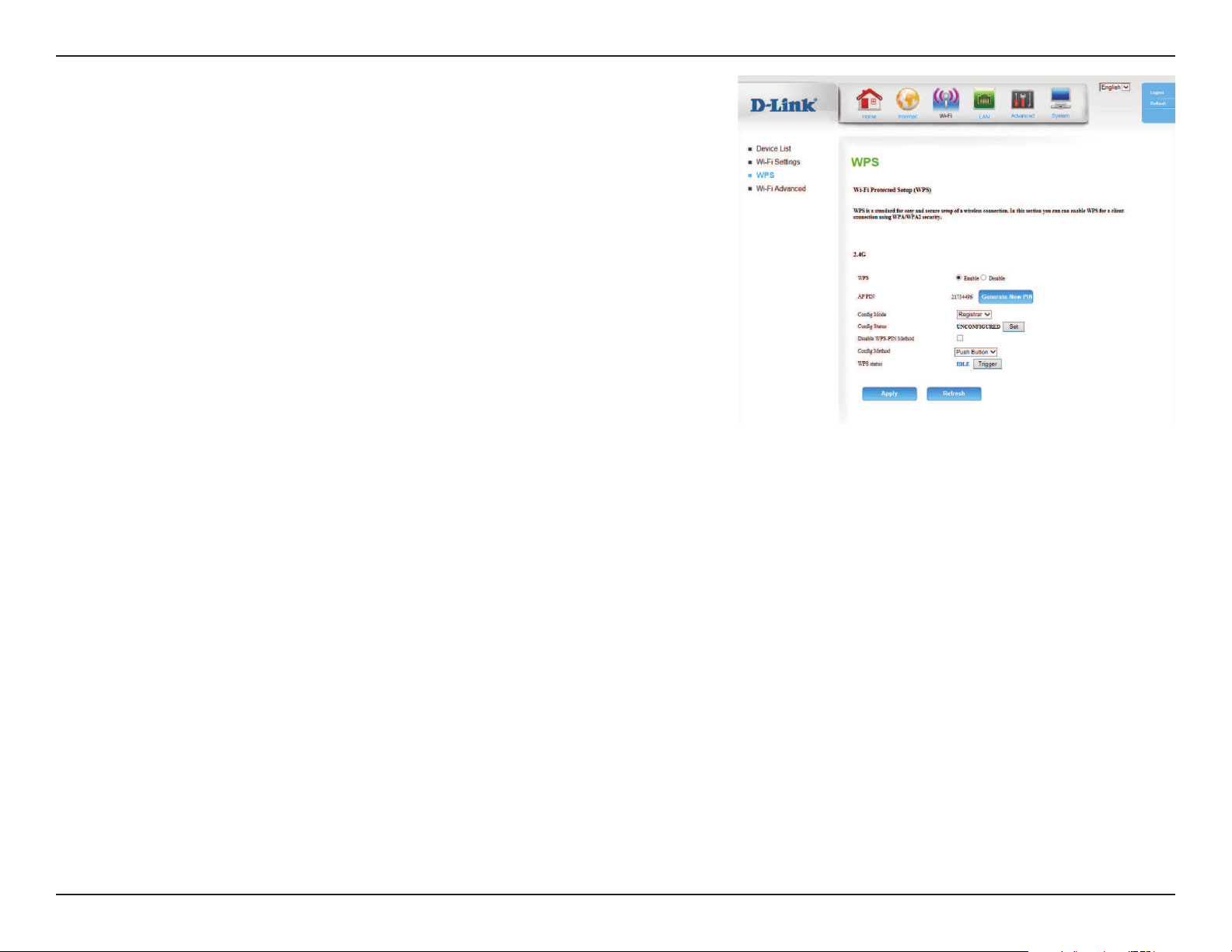Click the D-Link logo
The height and width of the screenshot is (952, 1232).
coord(784,104)
